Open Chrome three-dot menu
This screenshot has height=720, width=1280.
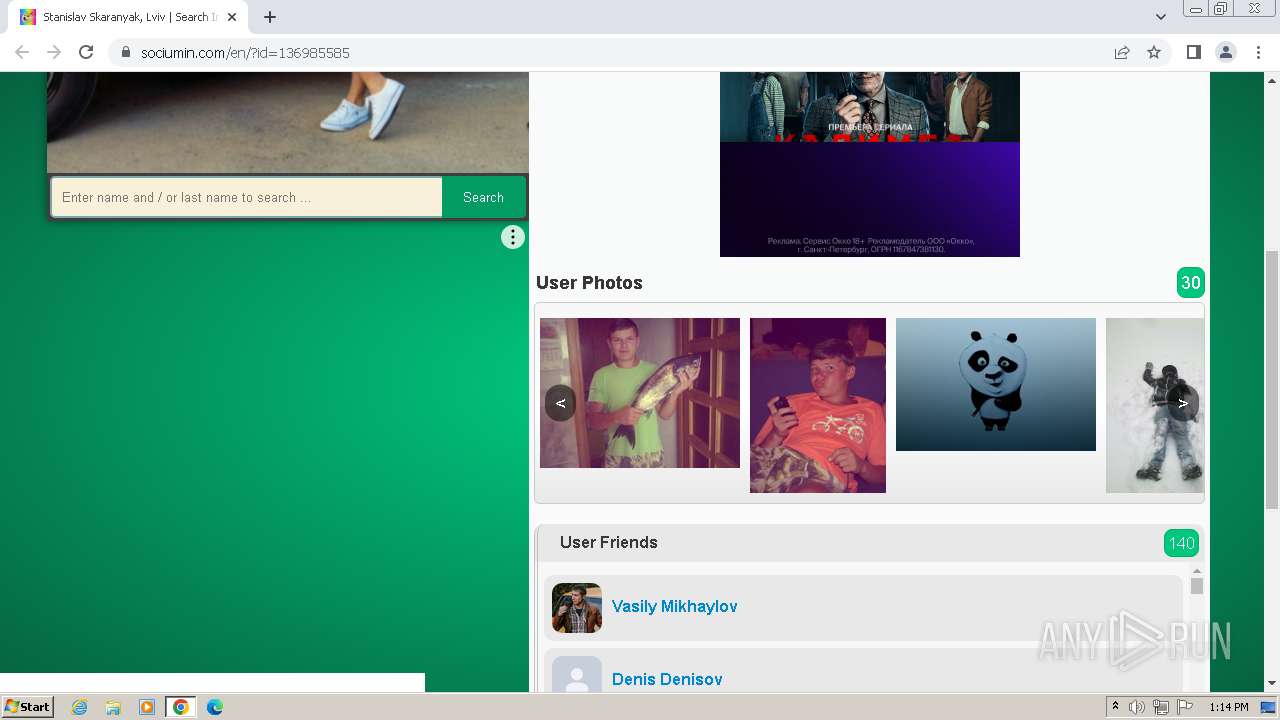1258,52
